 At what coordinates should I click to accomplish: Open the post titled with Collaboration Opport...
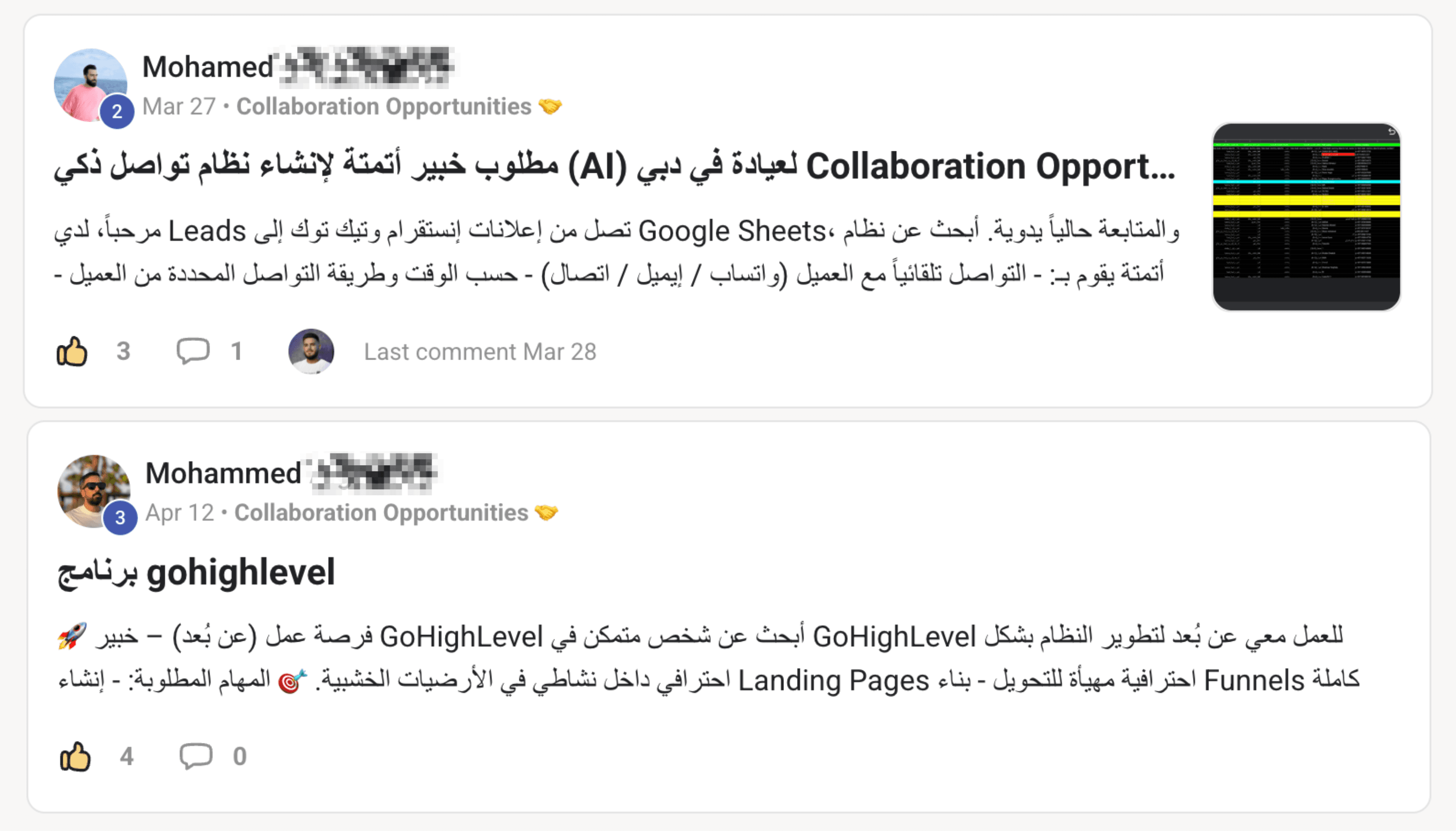coord(615,166)
